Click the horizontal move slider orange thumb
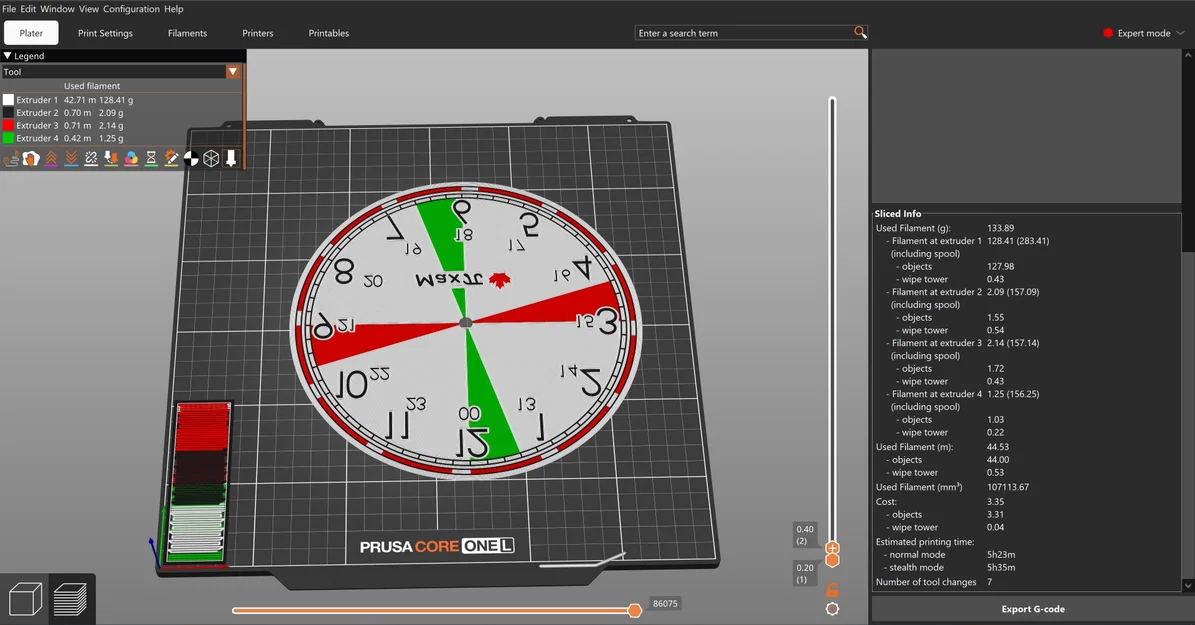1195x625 pixels. coord(634,611)
